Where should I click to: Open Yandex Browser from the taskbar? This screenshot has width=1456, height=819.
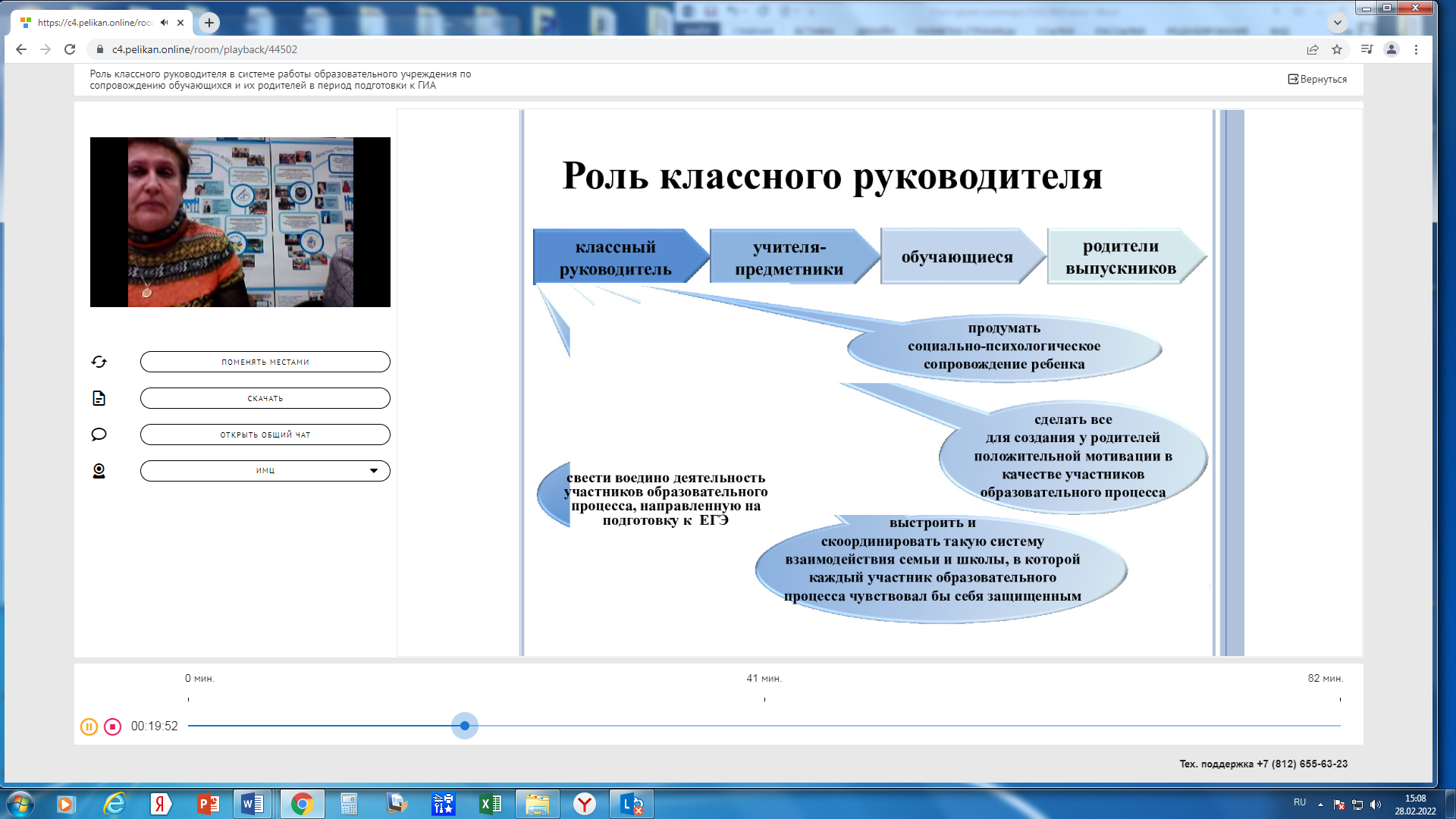(x=585, y=804)
